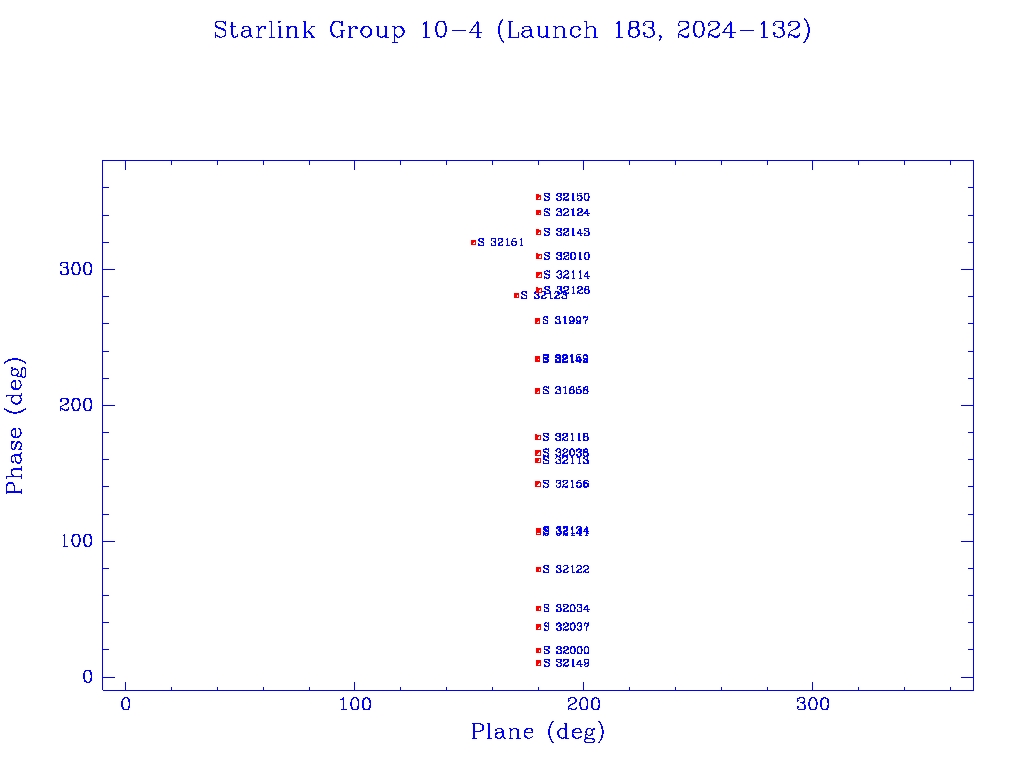Click the 'Plane (deg)' x-axis label

click(x=537, y=731)
